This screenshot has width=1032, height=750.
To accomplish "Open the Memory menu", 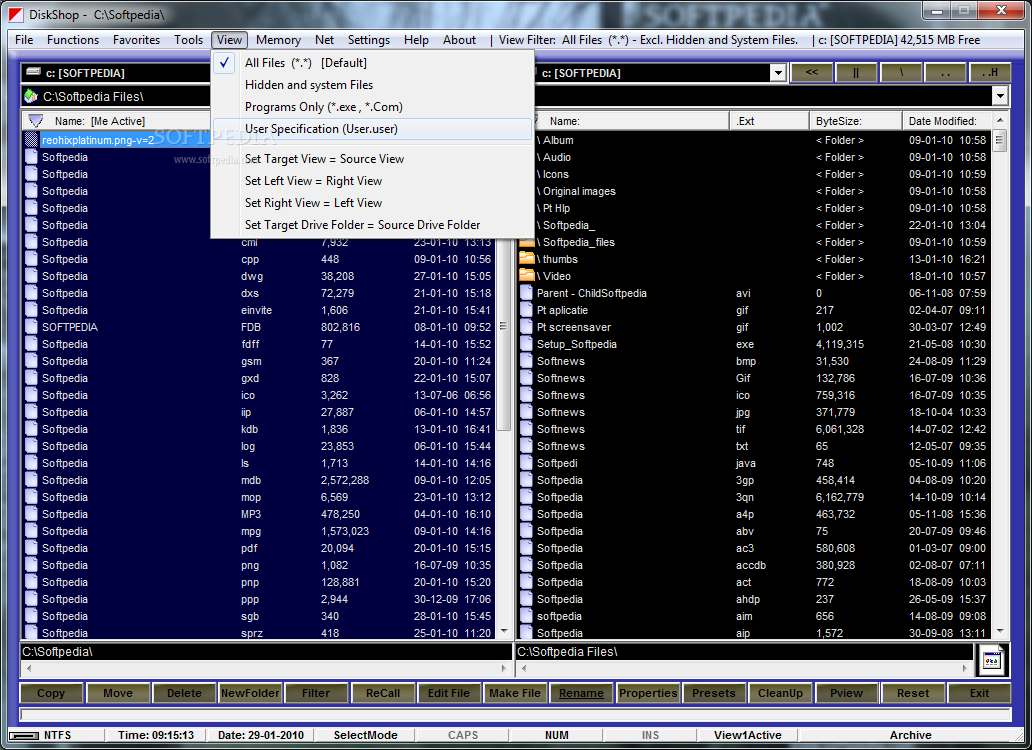I will click(278, 39).
